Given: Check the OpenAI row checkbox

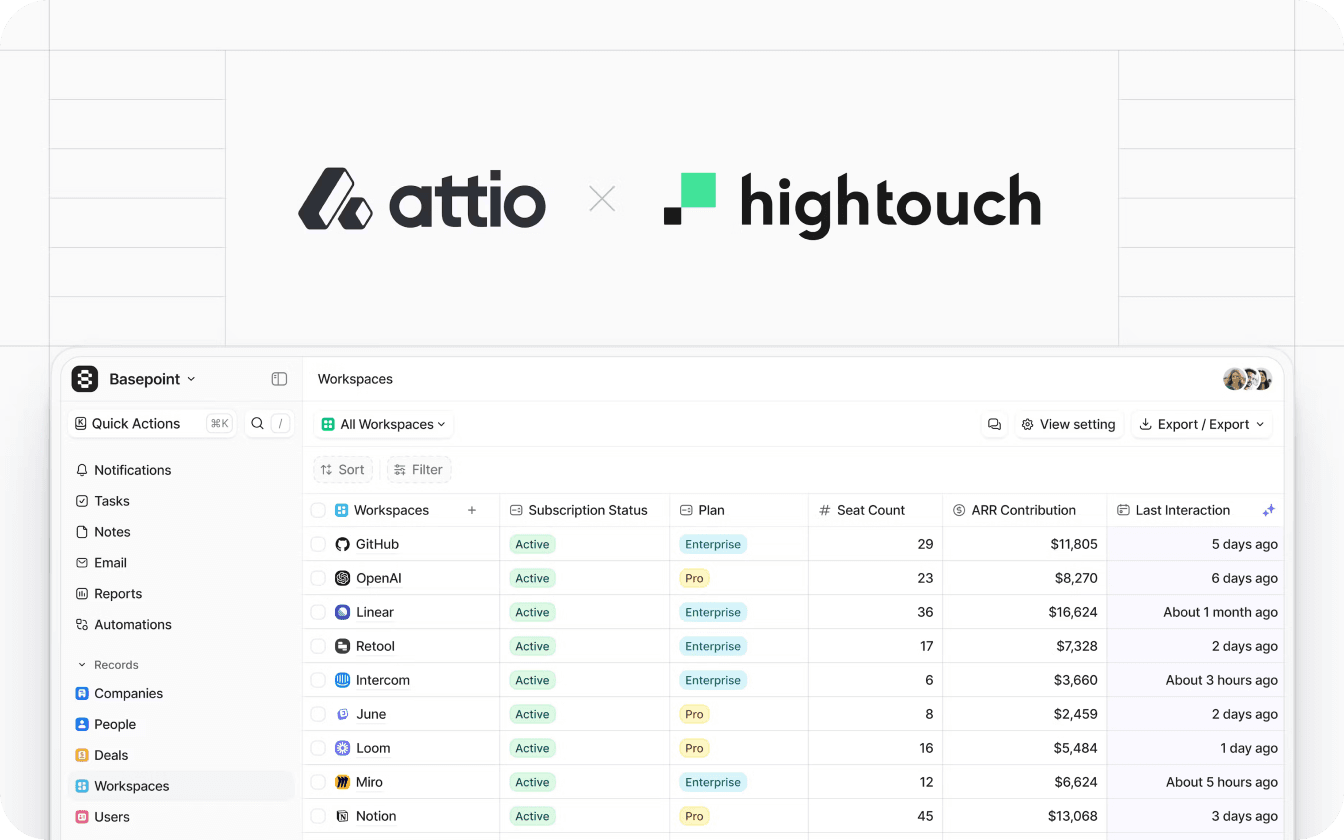Looking at the screenshot, I should coord(318,578).
